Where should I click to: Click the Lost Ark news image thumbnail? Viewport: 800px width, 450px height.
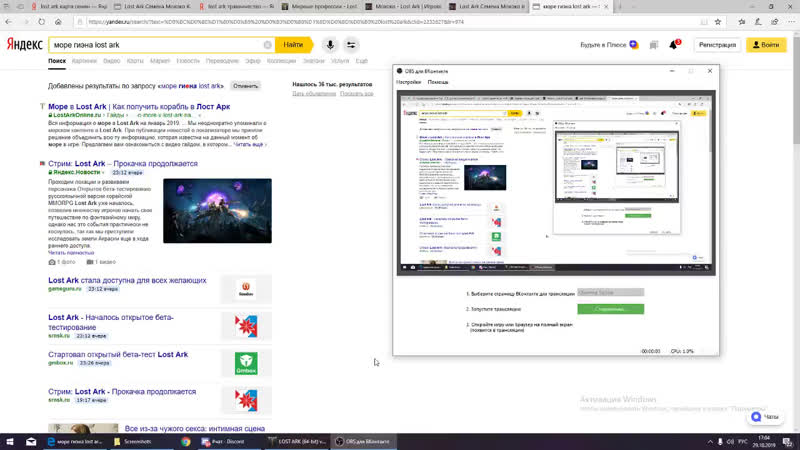tap(217, 211)
